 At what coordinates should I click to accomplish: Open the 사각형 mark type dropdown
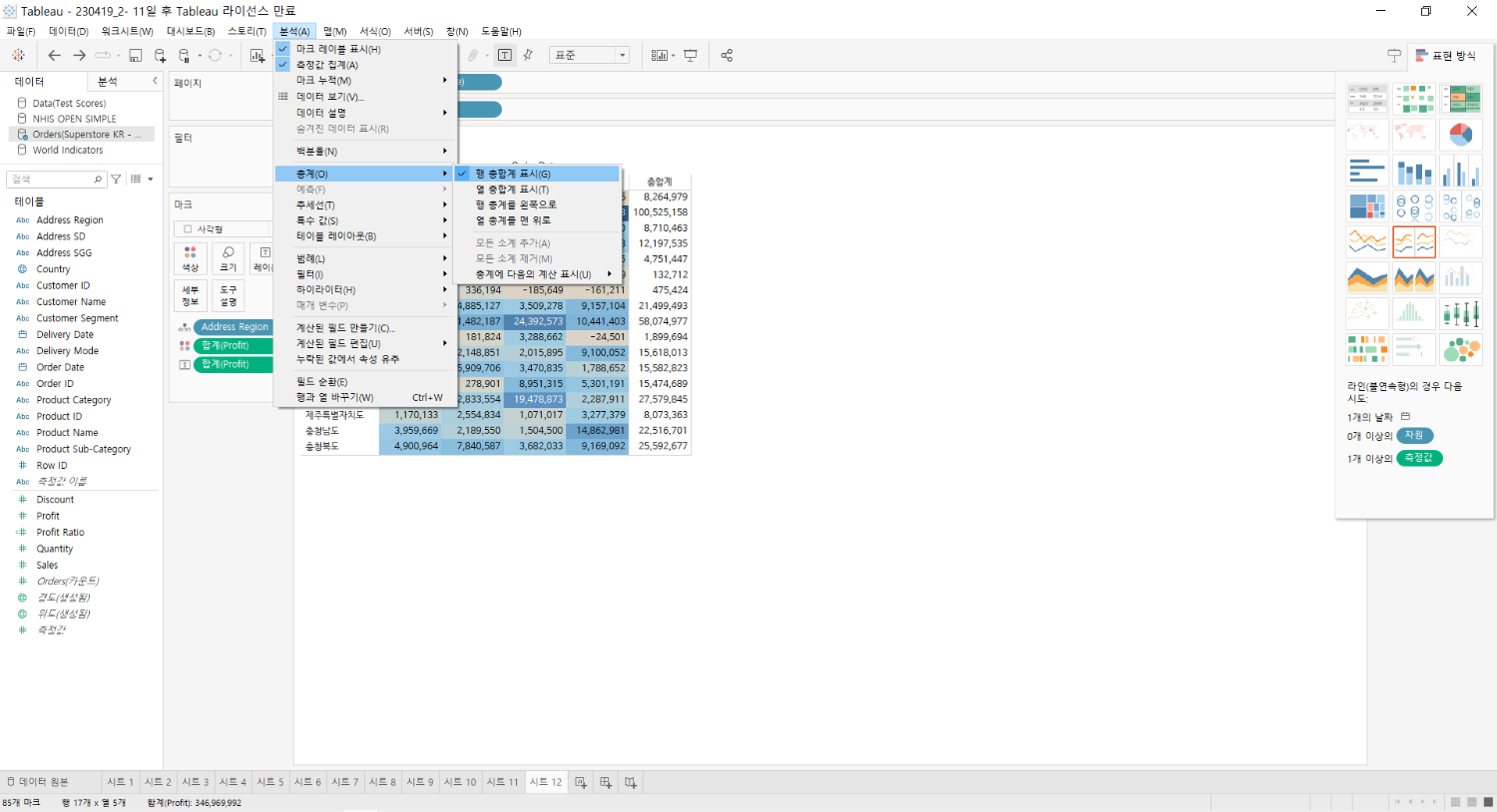pos(223,229)
